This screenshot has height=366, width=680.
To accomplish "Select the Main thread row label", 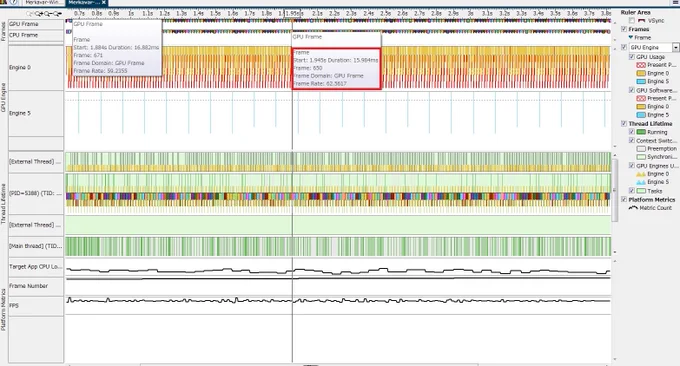I will coord(36,246).
